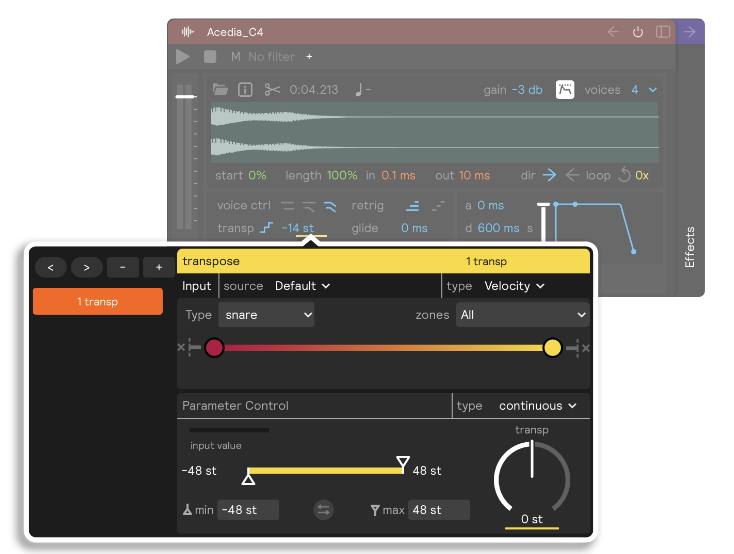Click the red left range handle

point(214,347)
